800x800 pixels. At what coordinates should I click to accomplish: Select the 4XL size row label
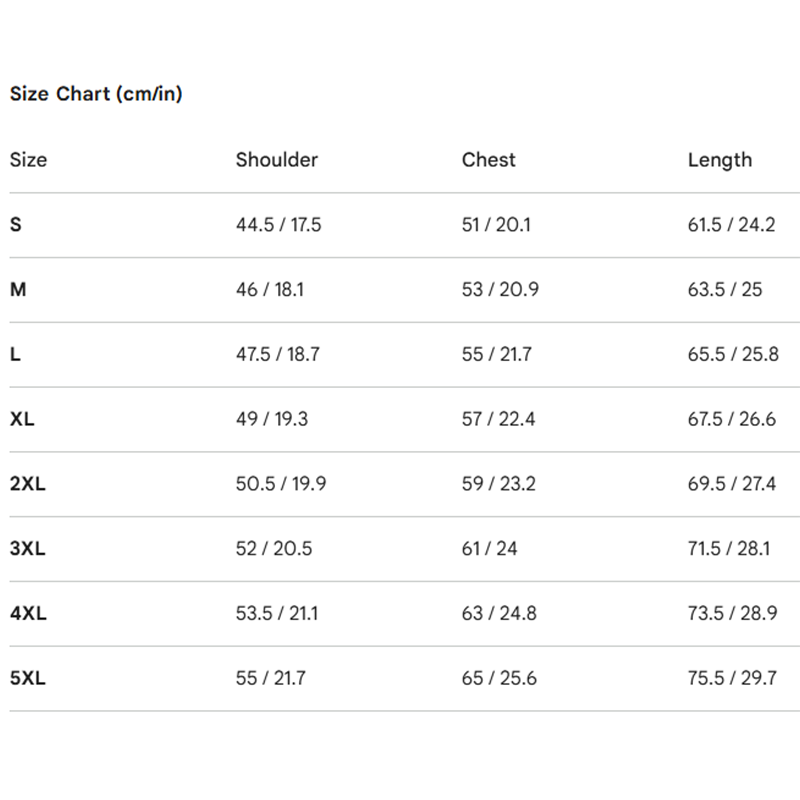tap(28, 613)
